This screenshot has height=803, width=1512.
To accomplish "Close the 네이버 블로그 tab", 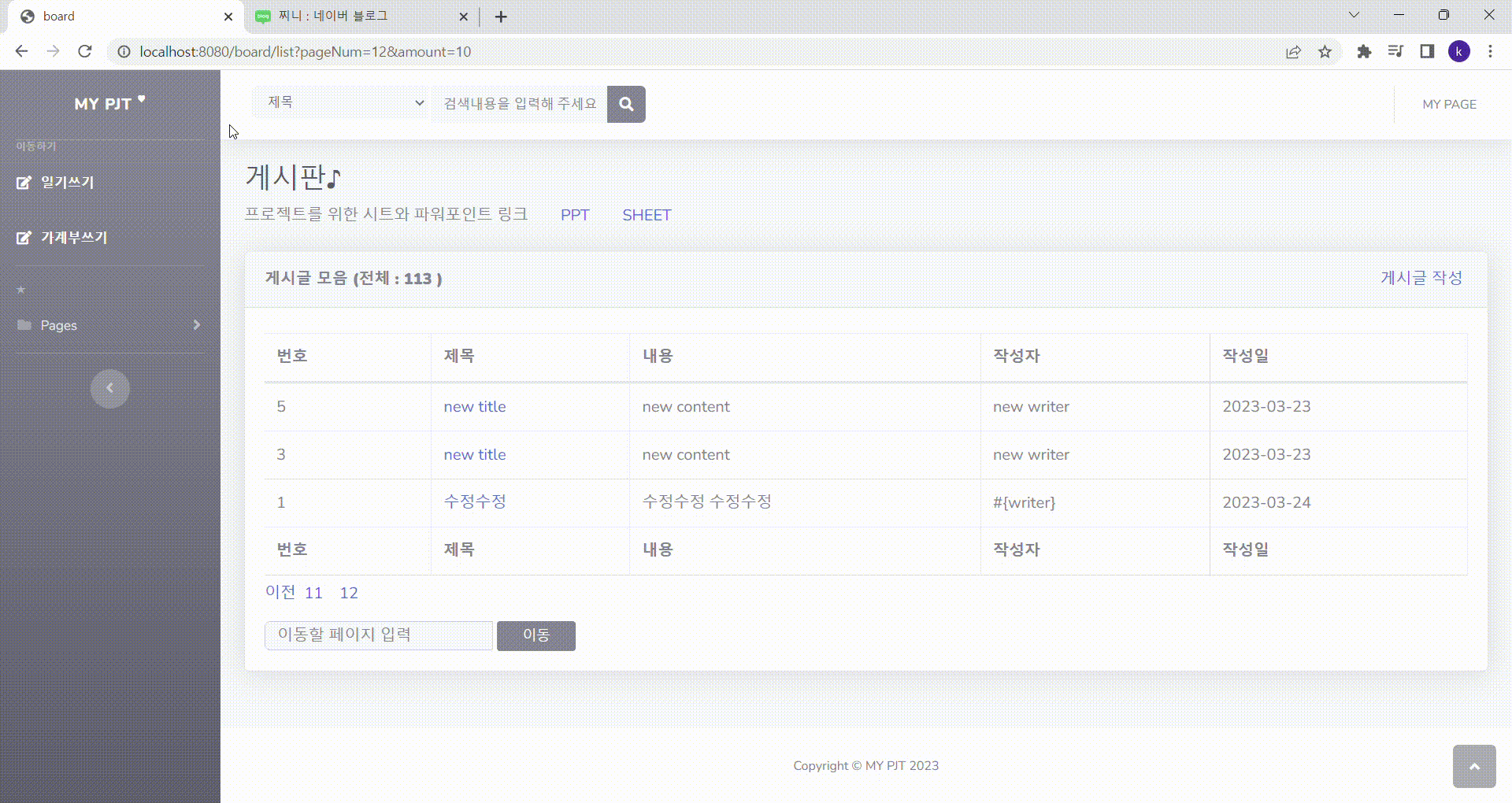I will (x=464, y=17).
